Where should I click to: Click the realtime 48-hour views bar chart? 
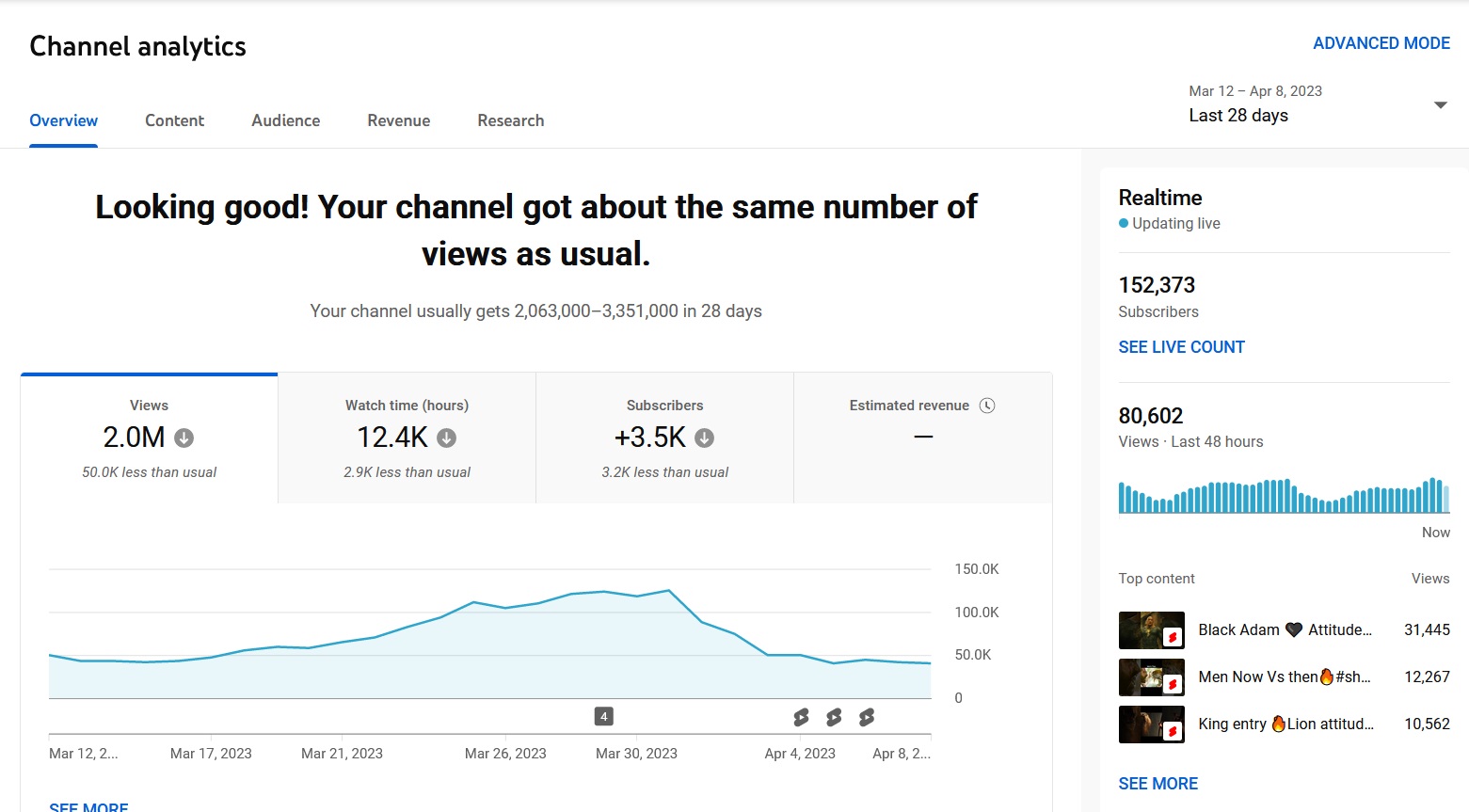1284,495
